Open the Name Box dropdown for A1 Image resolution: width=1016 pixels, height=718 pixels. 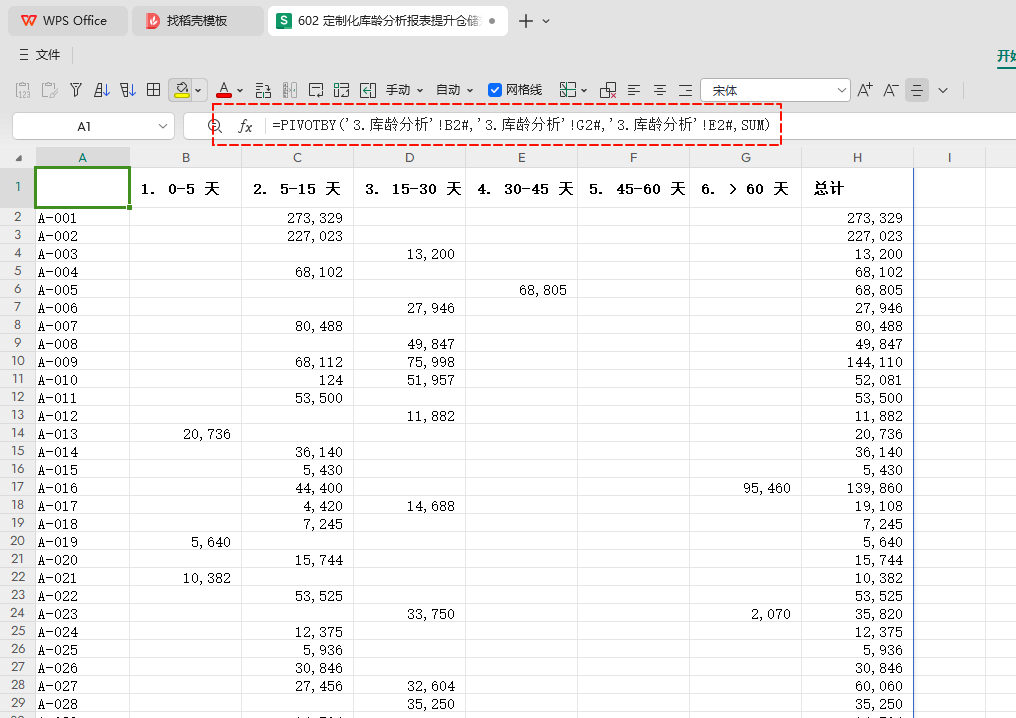(163, 126)
